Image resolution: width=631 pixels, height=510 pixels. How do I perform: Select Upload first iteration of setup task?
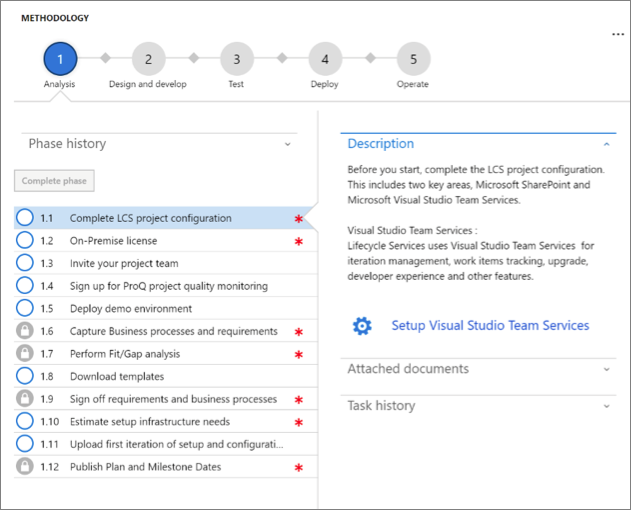(x=176, y=444)
